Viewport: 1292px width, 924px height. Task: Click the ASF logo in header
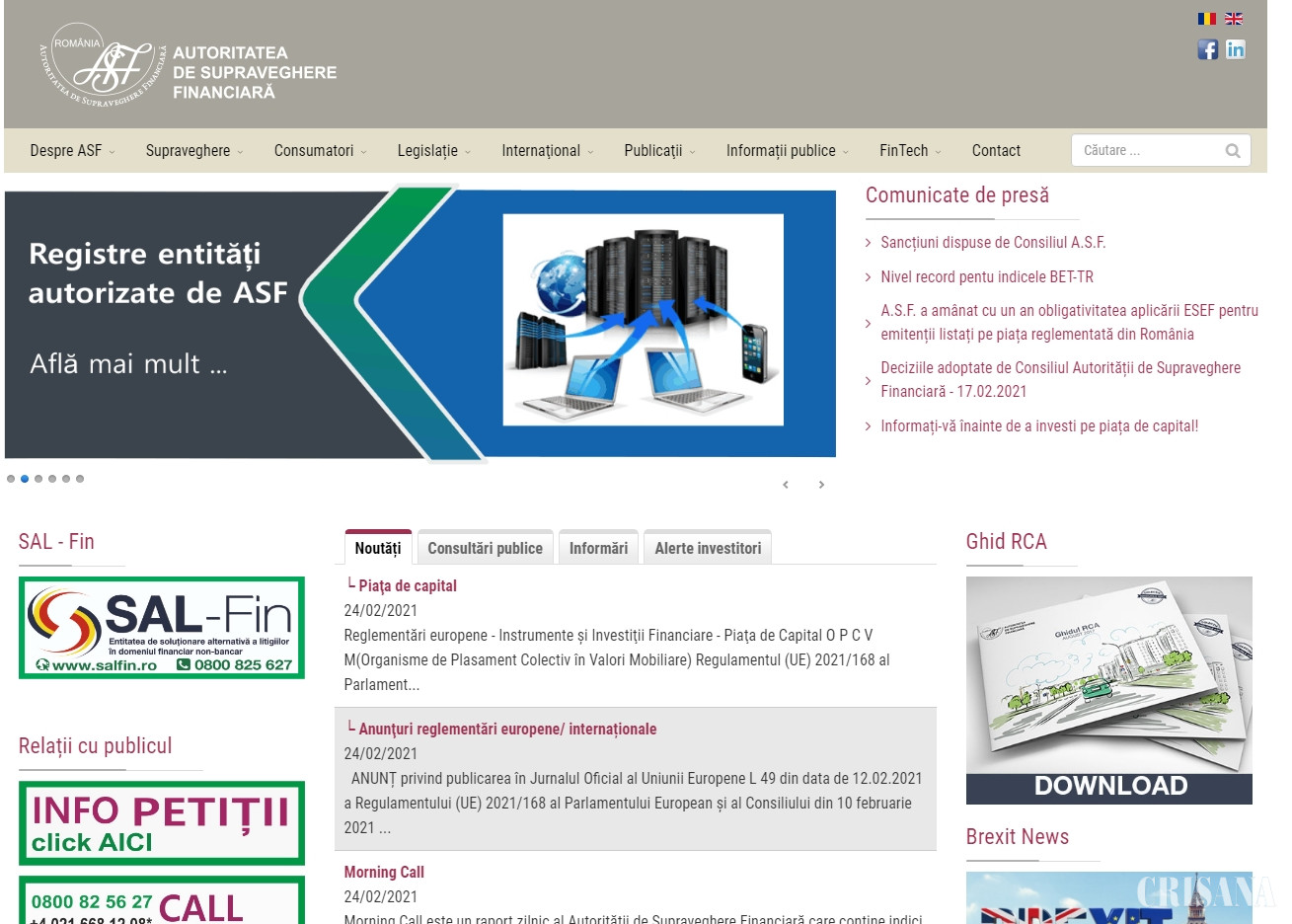point(188,67)
